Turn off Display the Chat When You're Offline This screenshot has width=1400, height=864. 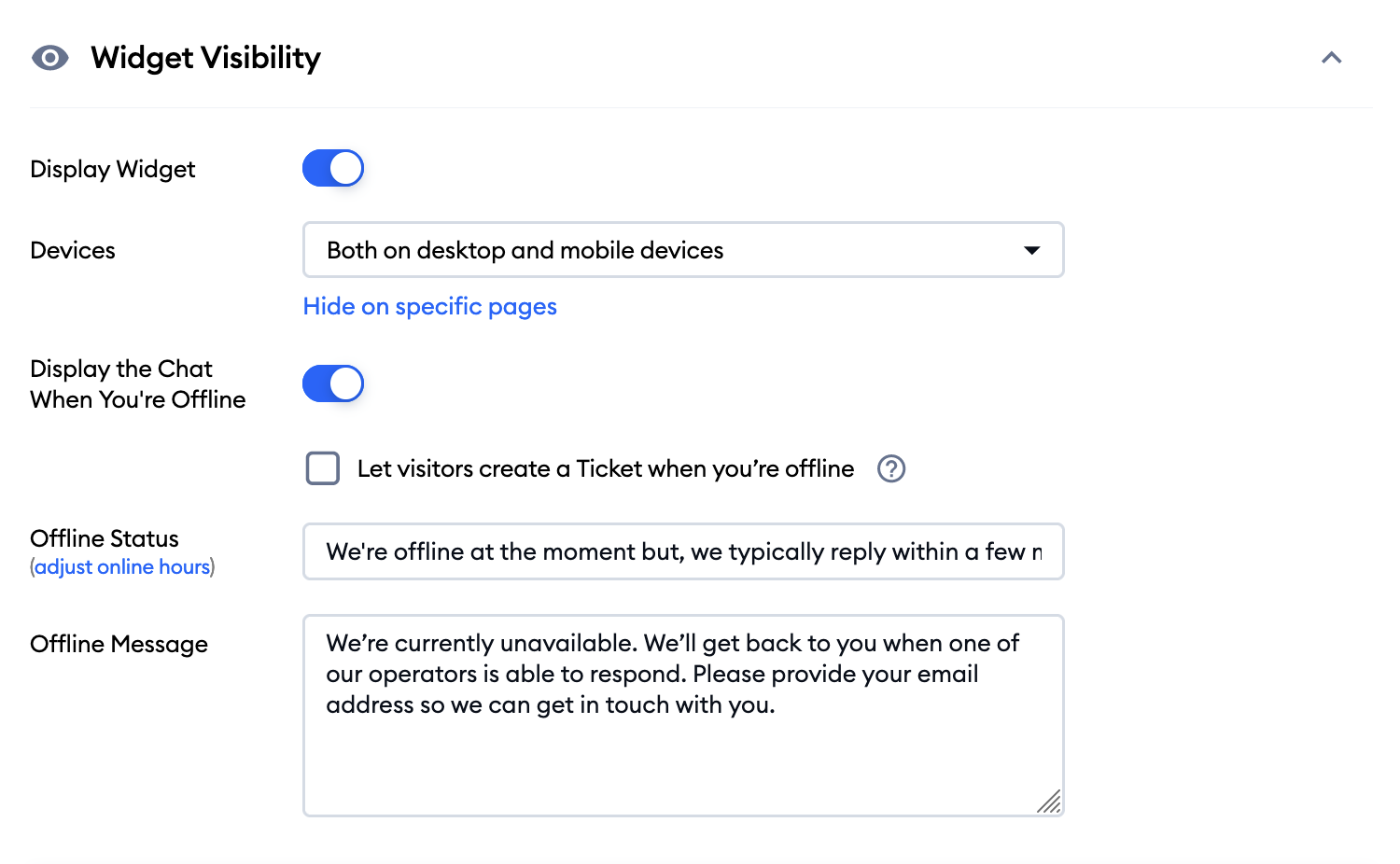pos(333,383)
